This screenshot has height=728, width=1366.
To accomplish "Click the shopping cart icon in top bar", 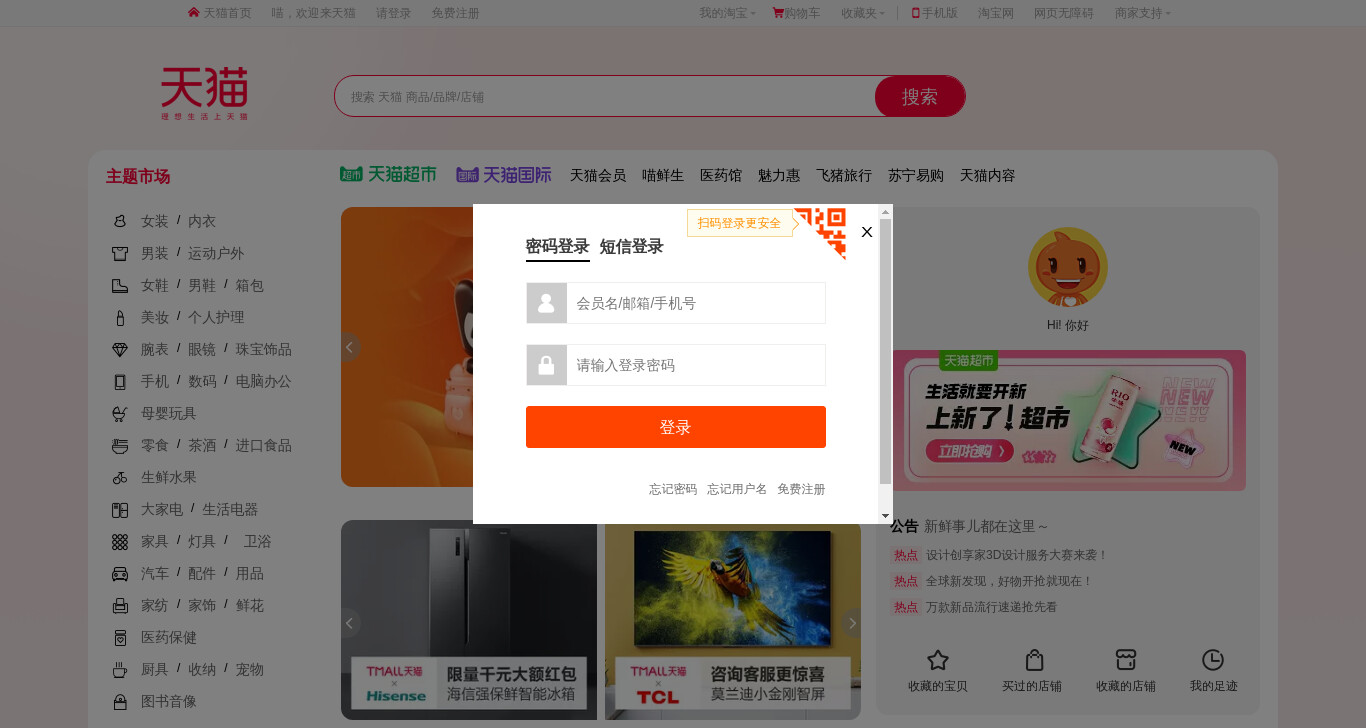I will coord(778,13).
